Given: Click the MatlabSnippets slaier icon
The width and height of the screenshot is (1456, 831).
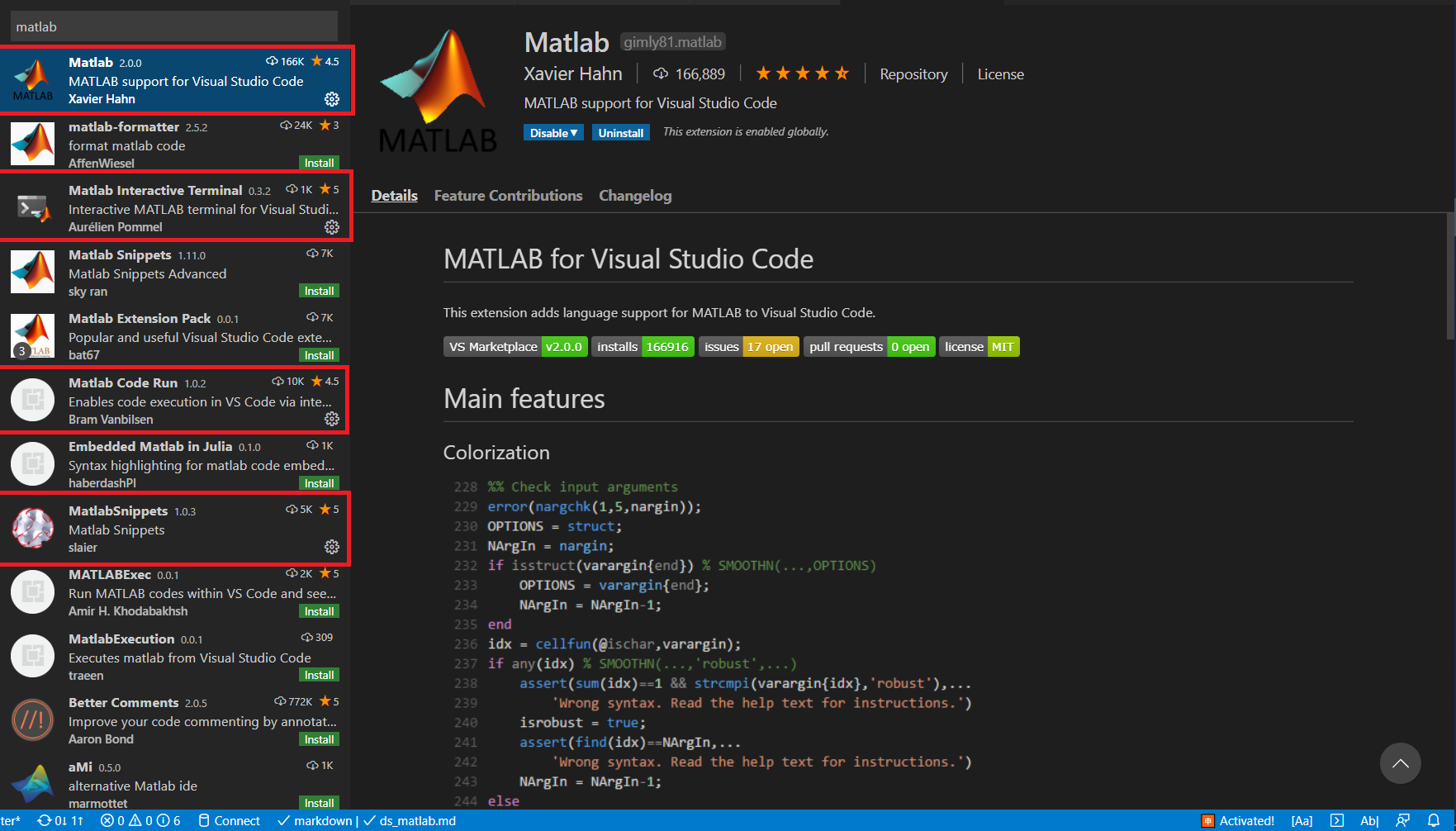Looking at the screenshot, I should point(33,528).
